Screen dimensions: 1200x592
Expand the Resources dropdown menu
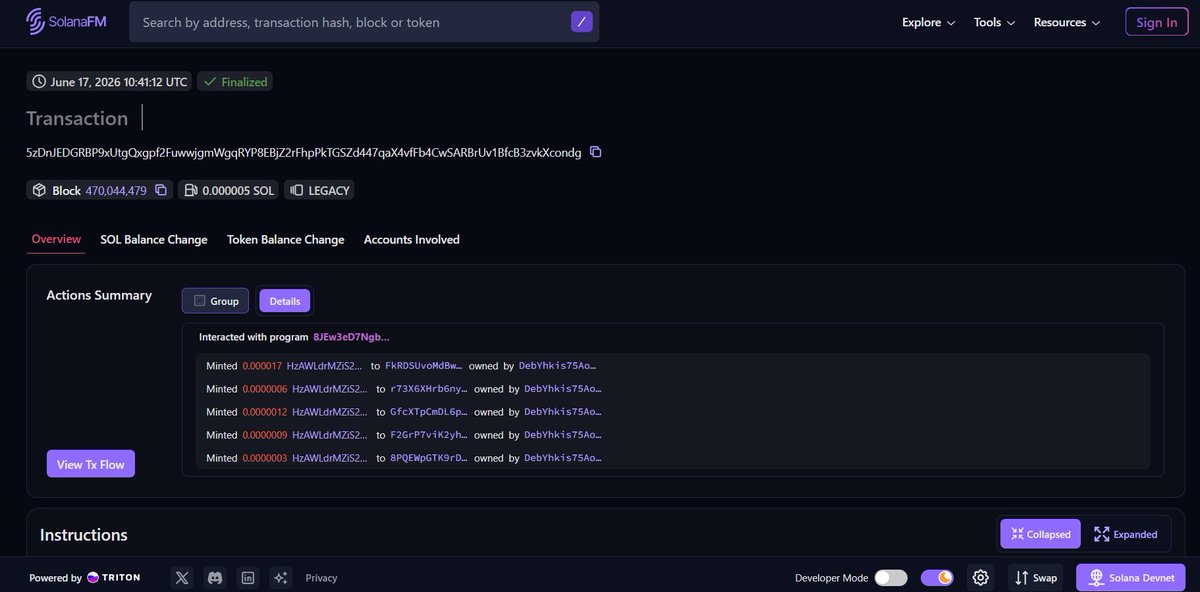coord(1067,22)
